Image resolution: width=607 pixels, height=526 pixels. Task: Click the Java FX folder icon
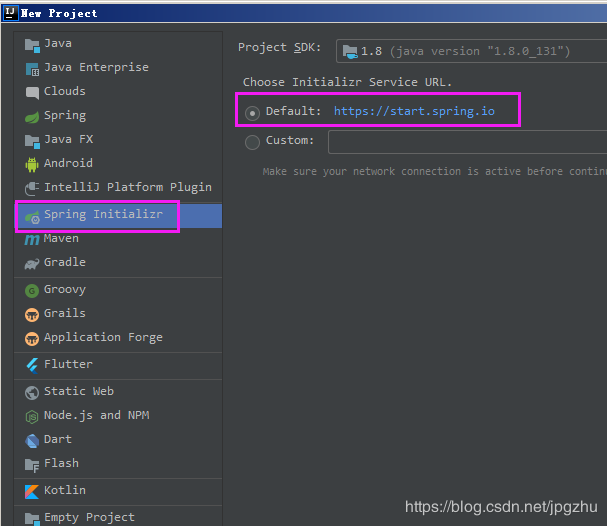(x=32, y=141)
